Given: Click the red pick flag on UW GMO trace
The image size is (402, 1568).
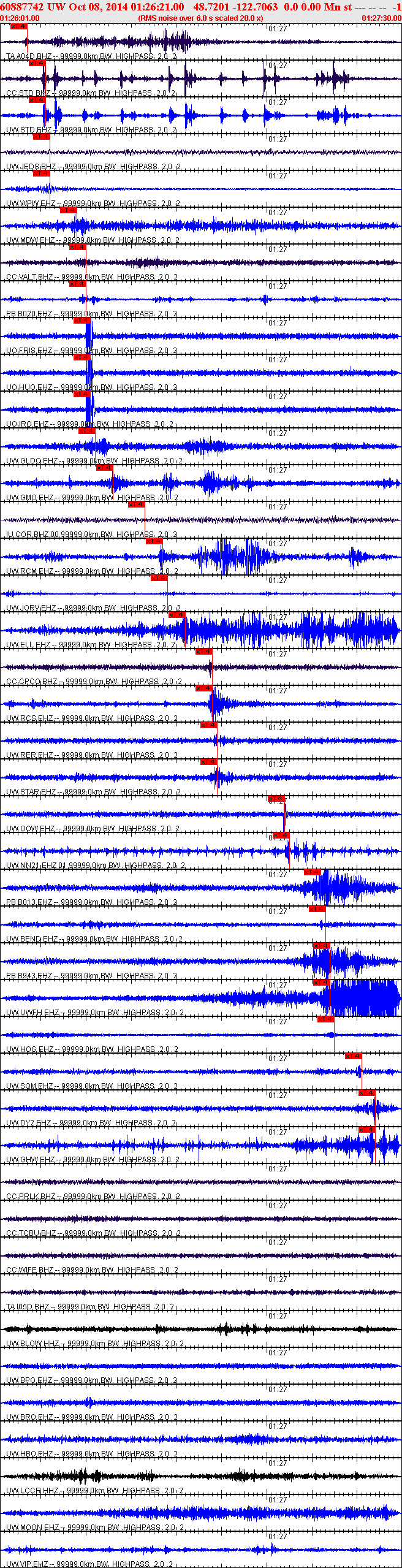Looking at the screenshot, I should [105, 468].
